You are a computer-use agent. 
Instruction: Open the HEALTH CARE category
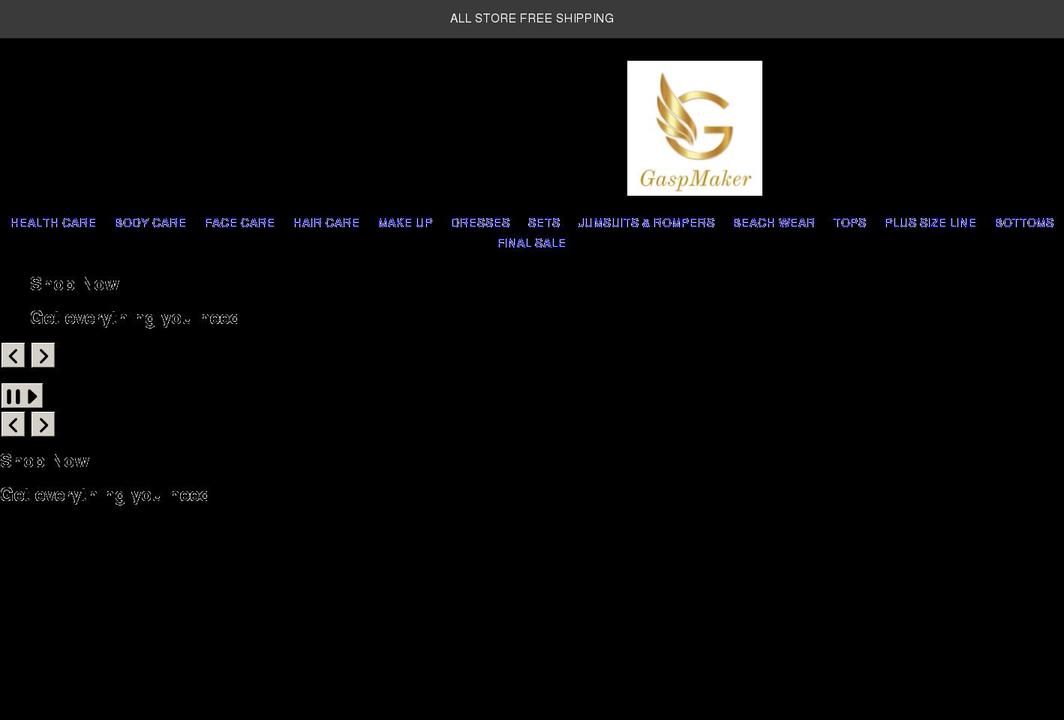53,222
